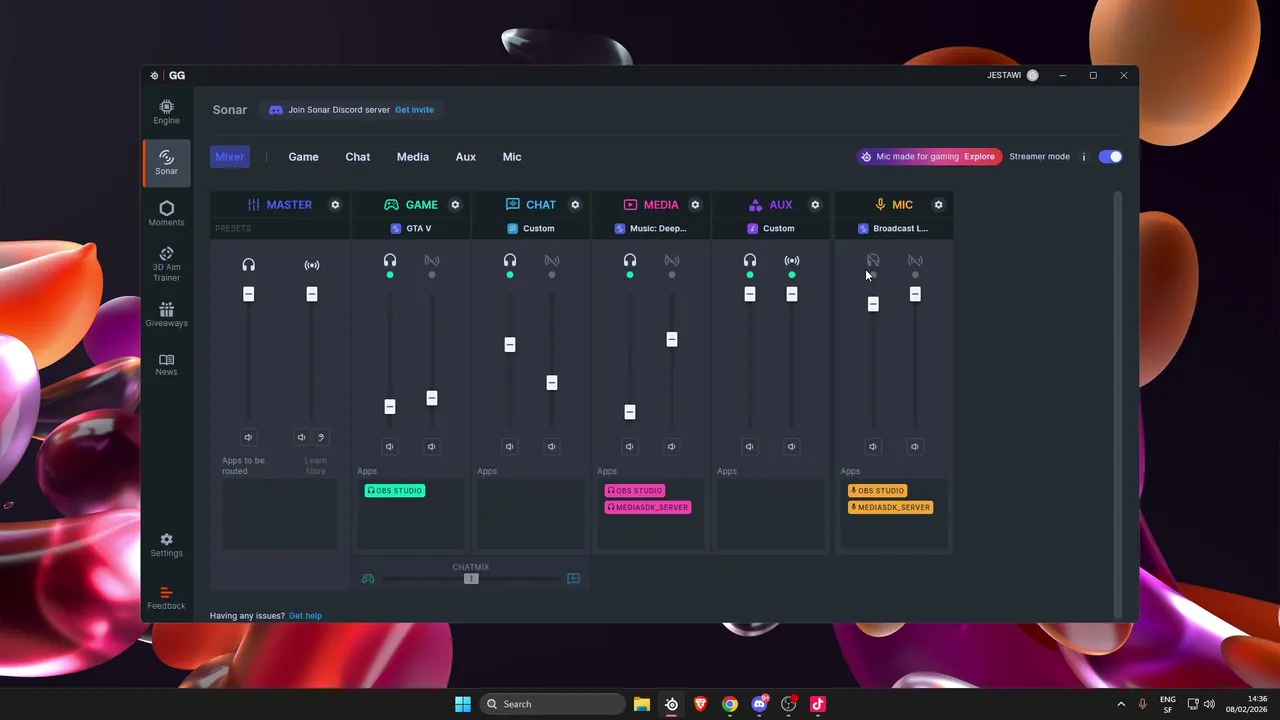Click the Discord logo in Sonar banner
The height and width of the screenshot is (720, 1280).
[x=276, y=110]
